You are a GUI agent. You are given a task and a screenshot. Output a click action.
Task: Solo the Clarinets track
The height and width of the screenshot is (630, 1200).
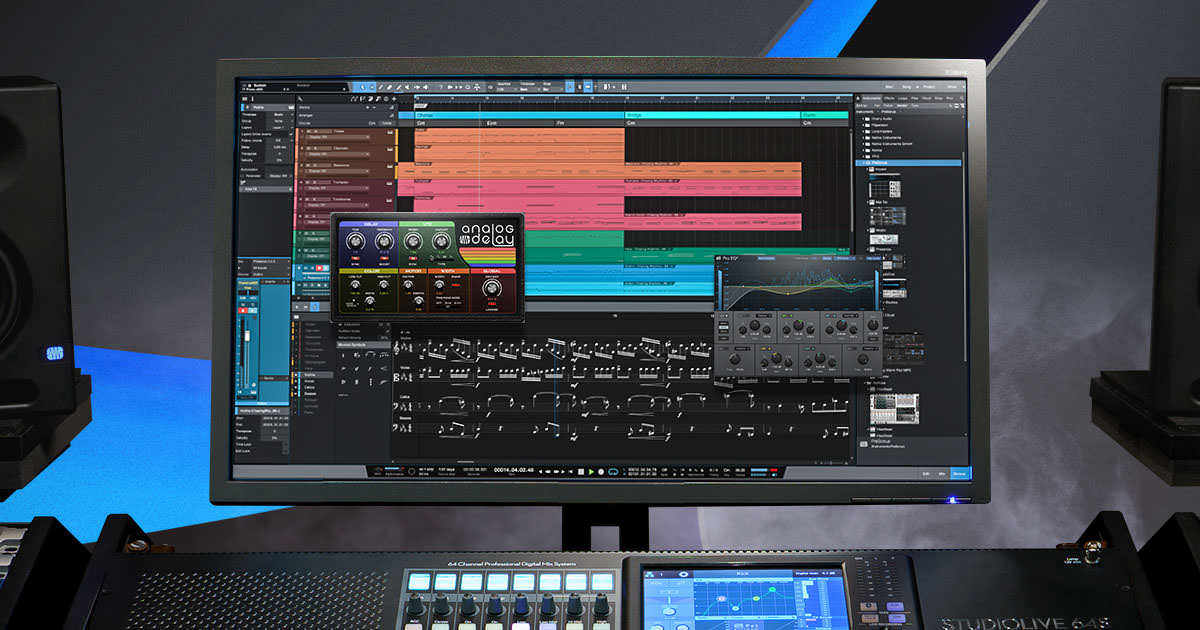coord(316,147)
